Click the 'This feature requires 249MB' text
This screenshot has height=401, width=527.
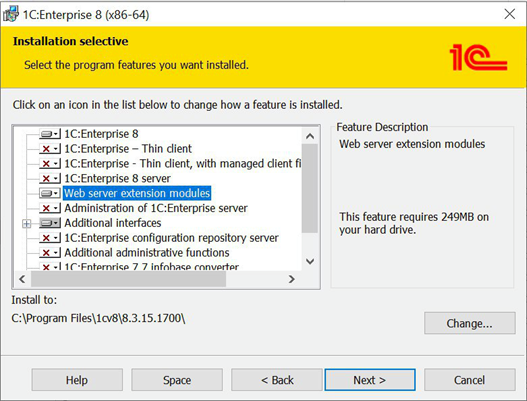[414, 223]
